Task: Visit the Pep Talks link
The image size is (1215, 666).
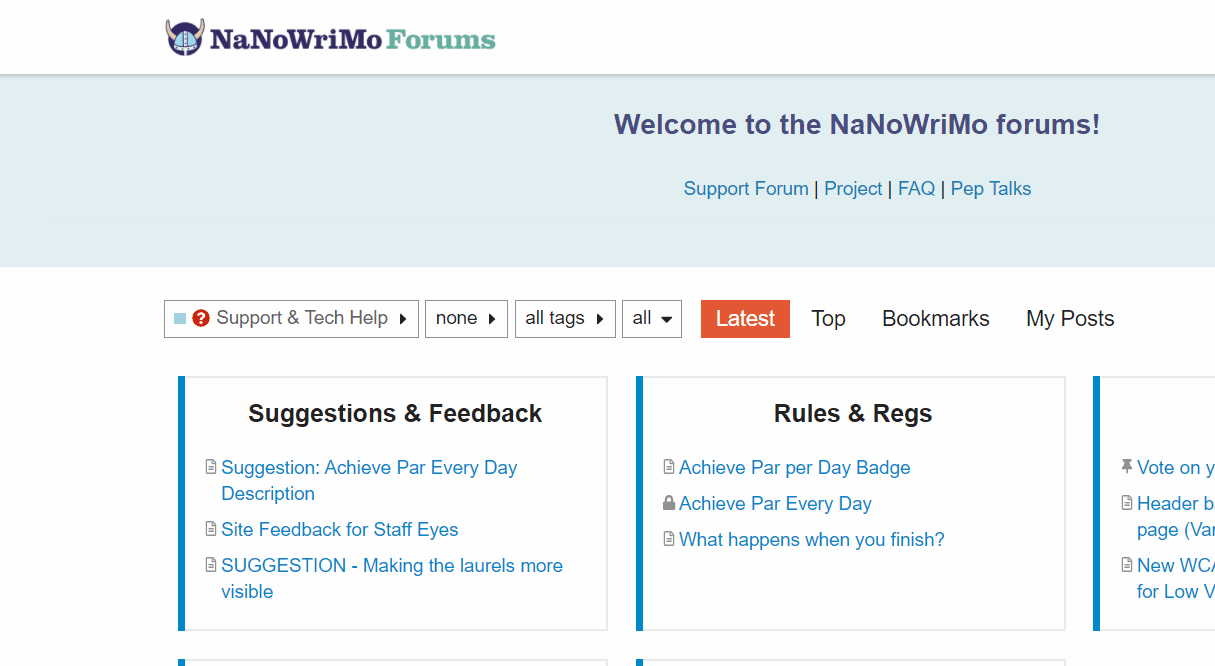Action: (x=991, y=189)
